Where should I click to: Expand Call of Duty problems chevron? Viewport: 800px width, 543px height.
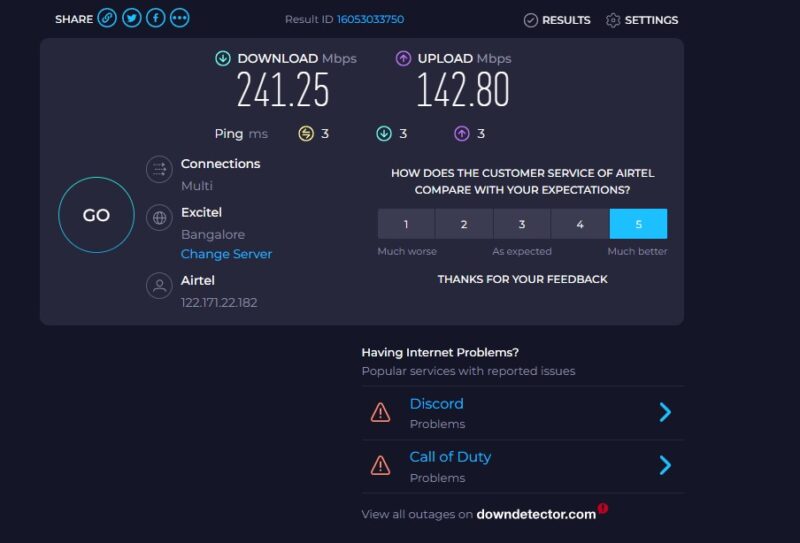pos(665,465)
